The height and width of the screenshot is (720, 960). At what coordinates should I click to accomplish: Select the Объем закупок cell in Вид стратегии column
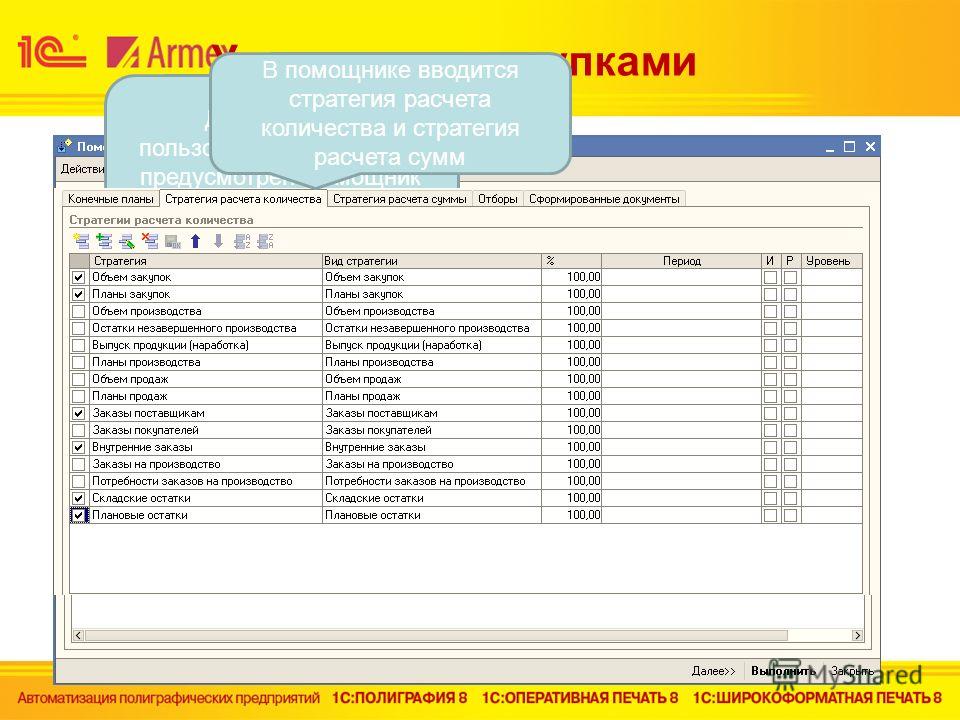432,277
